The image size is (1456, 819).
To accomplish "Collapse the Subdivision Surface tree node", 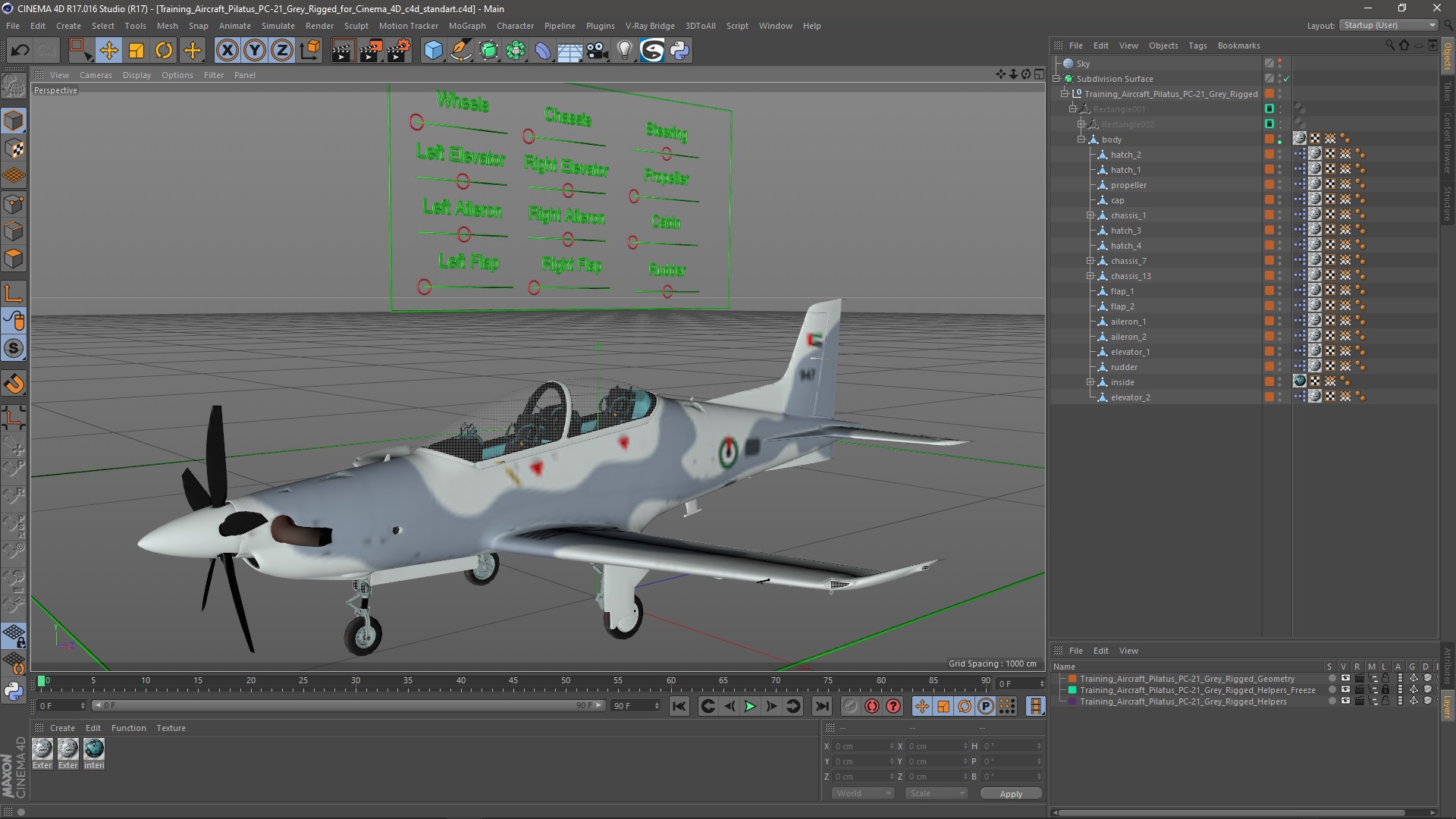I will [x=1056, y=79].
